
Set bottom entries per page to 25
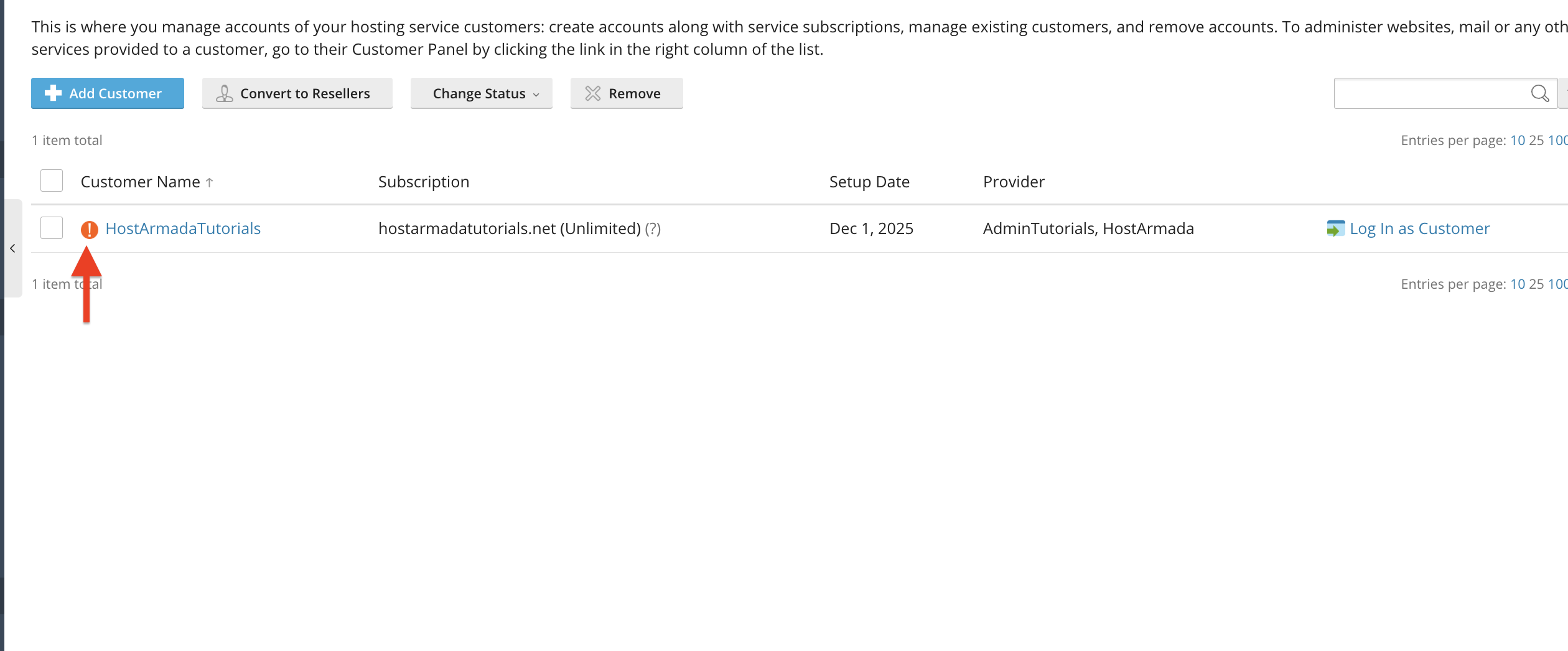tap(1536, 284)
